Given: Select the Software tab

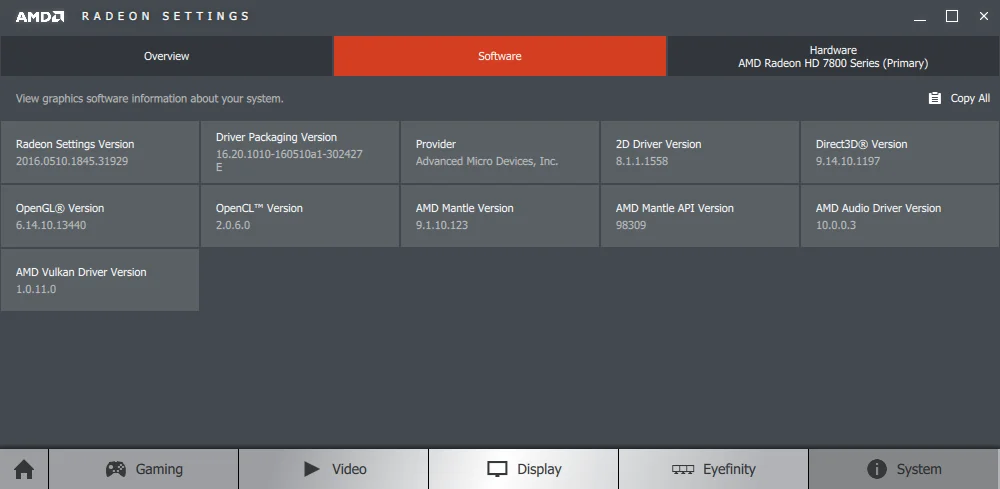Looking at the screenshot, I should (500, 56).
